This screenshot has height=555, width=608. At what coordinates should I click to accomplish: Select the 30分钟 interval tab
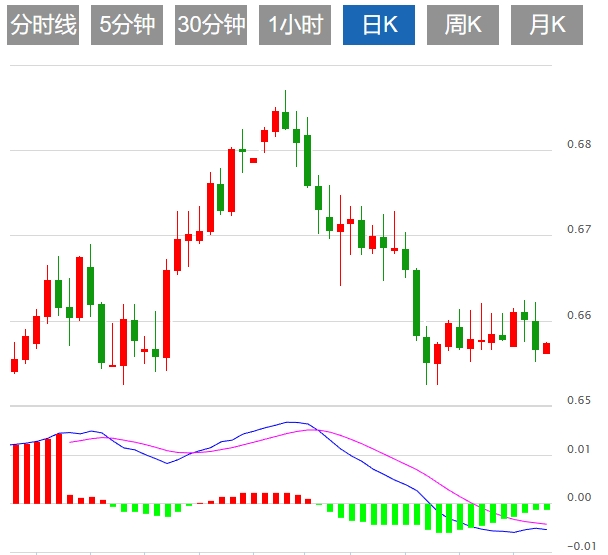pos(211,25)
